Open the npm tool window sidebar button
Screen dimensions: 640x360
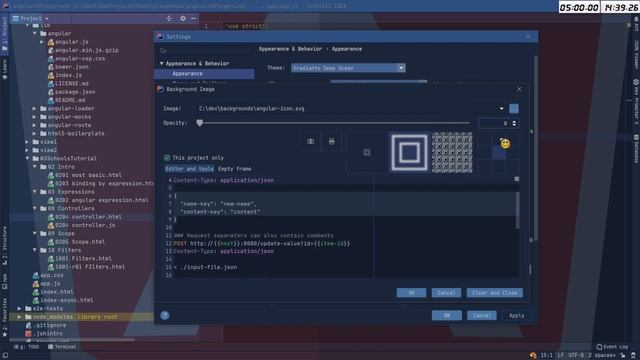(x=4, y=282)
